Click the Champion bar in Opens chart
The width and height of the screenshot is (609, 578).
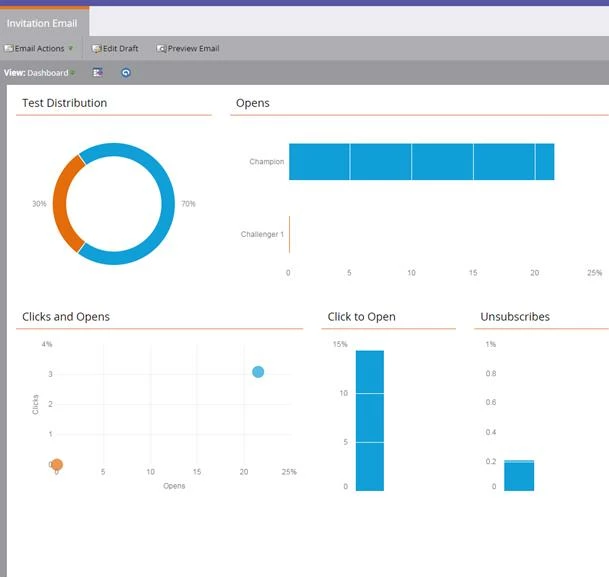click(x=421, y=162)
